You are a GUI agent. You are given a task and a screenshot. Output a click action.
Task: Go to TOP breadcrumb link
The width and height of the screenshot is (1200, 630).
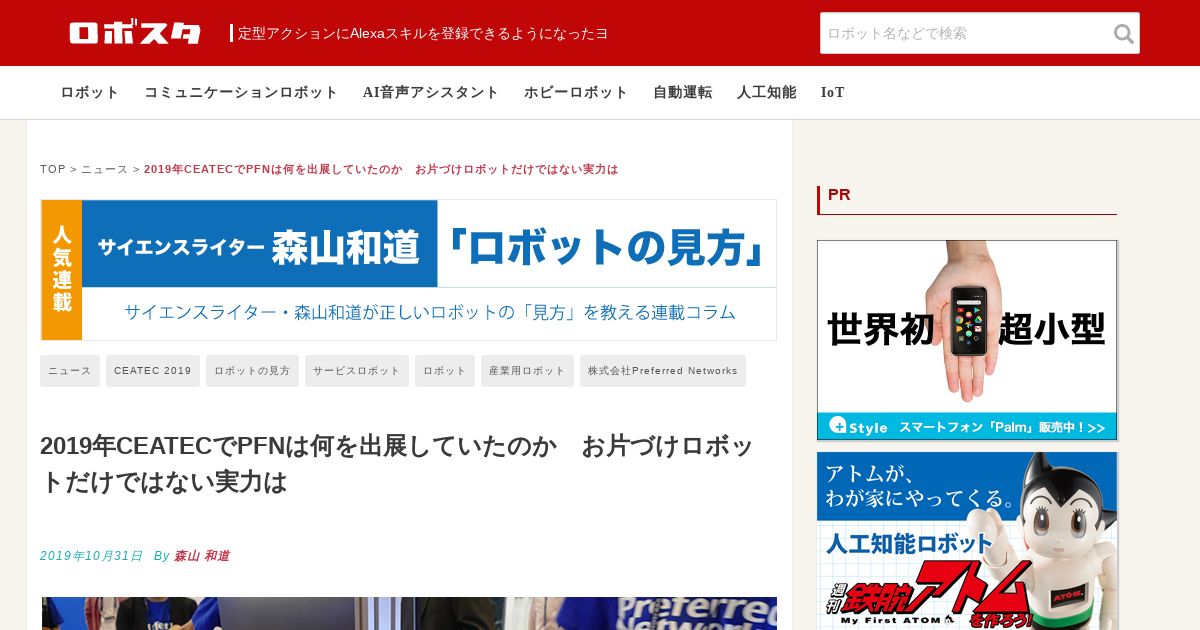click(x=53, y=169)
